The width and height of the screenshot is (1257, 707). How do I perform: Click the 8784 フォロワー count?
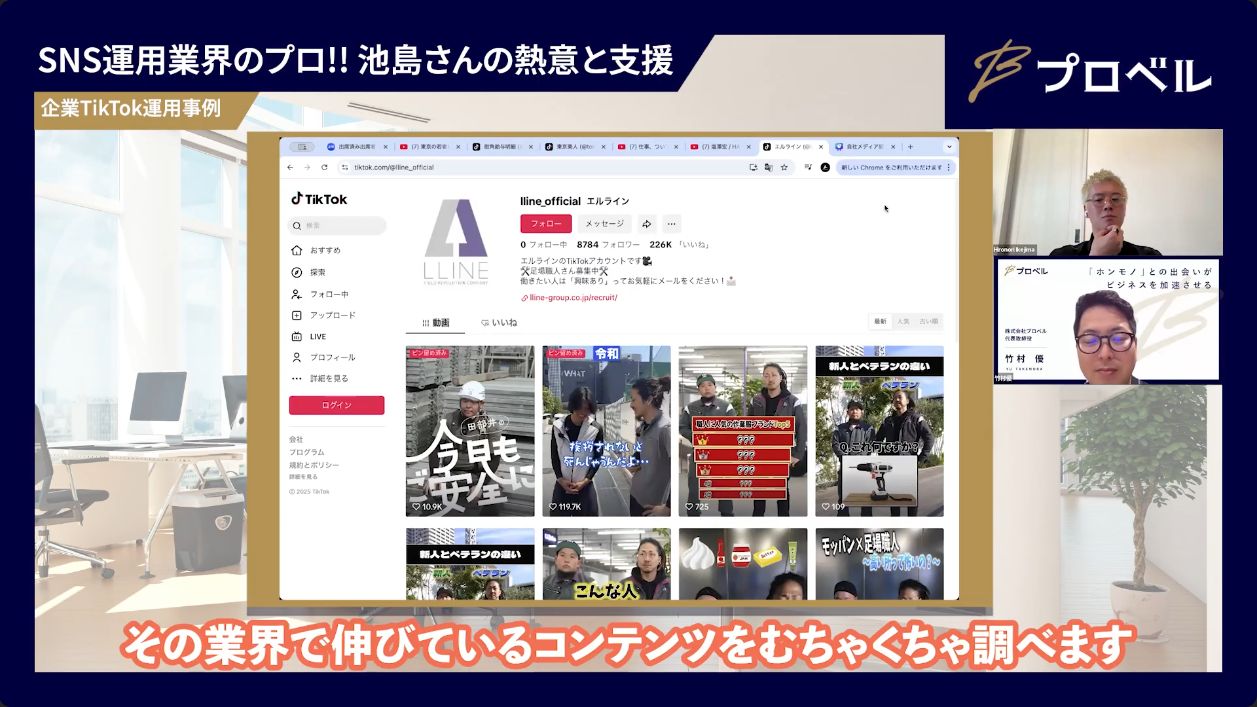608,244
